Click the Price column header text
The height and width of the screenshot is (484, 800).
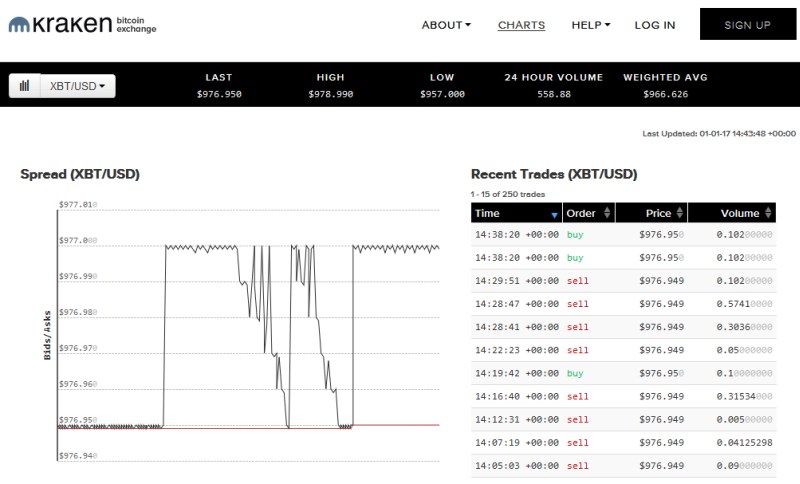point(657,213)
